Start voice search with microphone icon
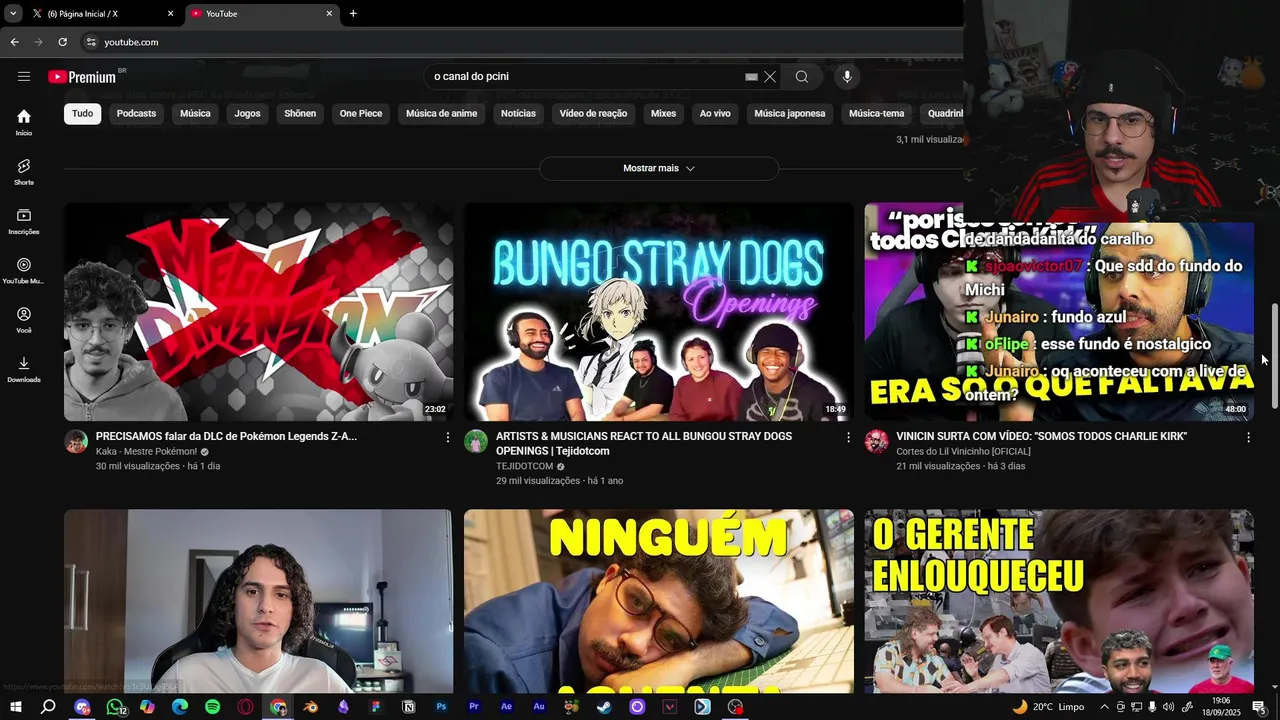Viewport: 1280px width, 720px height. pos(847,76)
